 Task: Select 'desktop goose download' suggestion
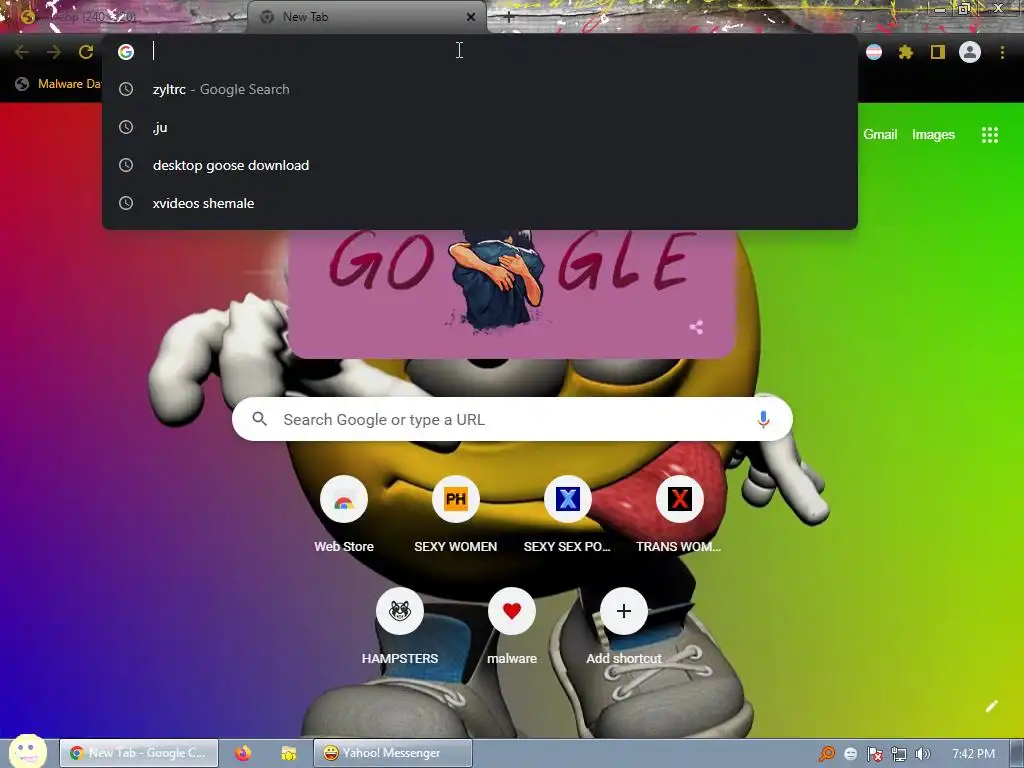tap(479, 165)
